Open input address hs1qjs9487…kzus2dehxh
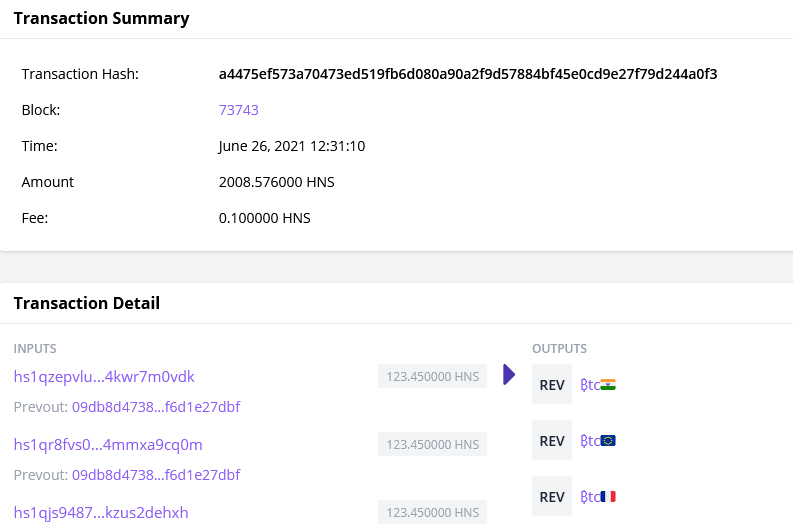The image size is (793, 529). click(101, 513)
